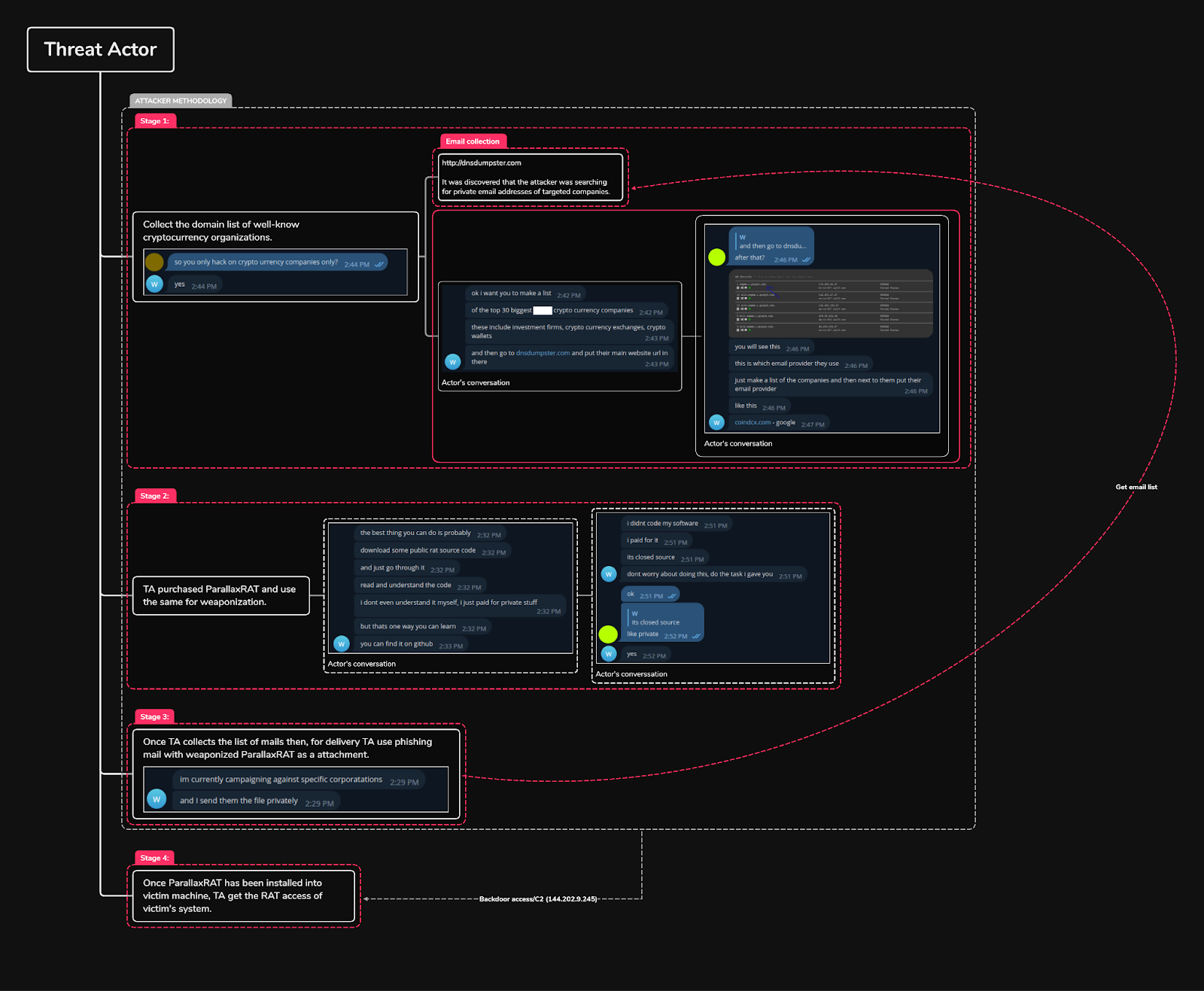This screenshot has height=991, width=1204.
Task: Click the green avatar beside the 'after that?' message
Action: [x=716, y=257]
